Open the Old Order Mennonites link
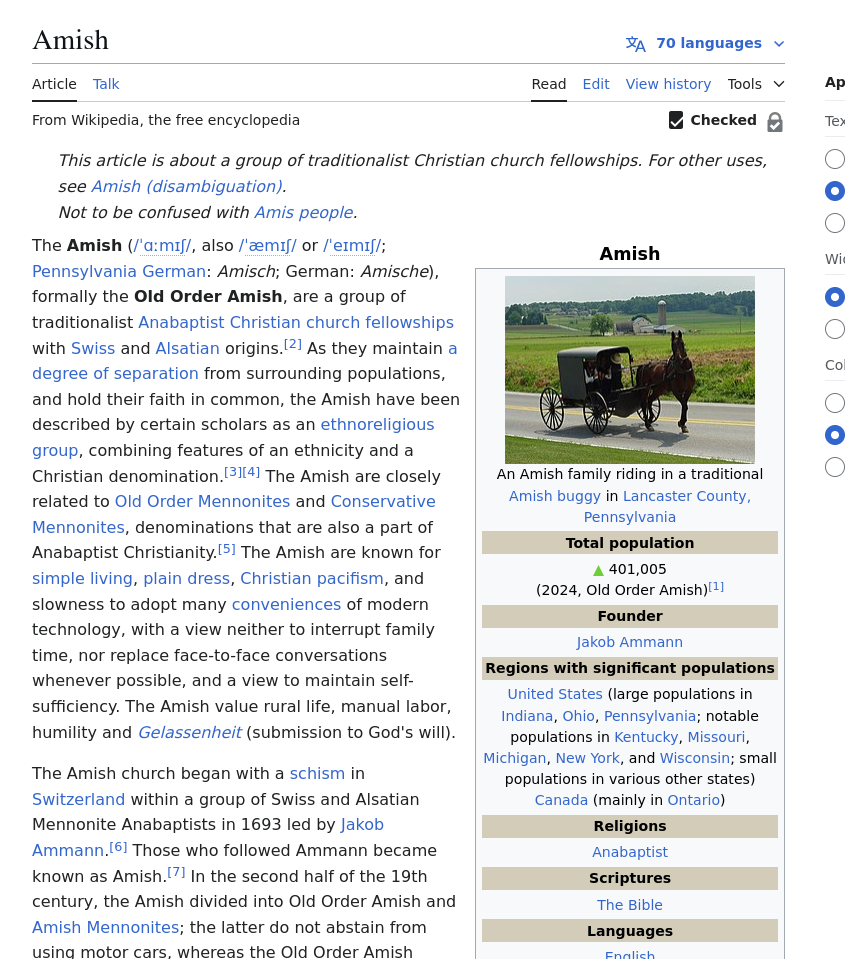Viewport: 845px width, 959px height. 202,502
